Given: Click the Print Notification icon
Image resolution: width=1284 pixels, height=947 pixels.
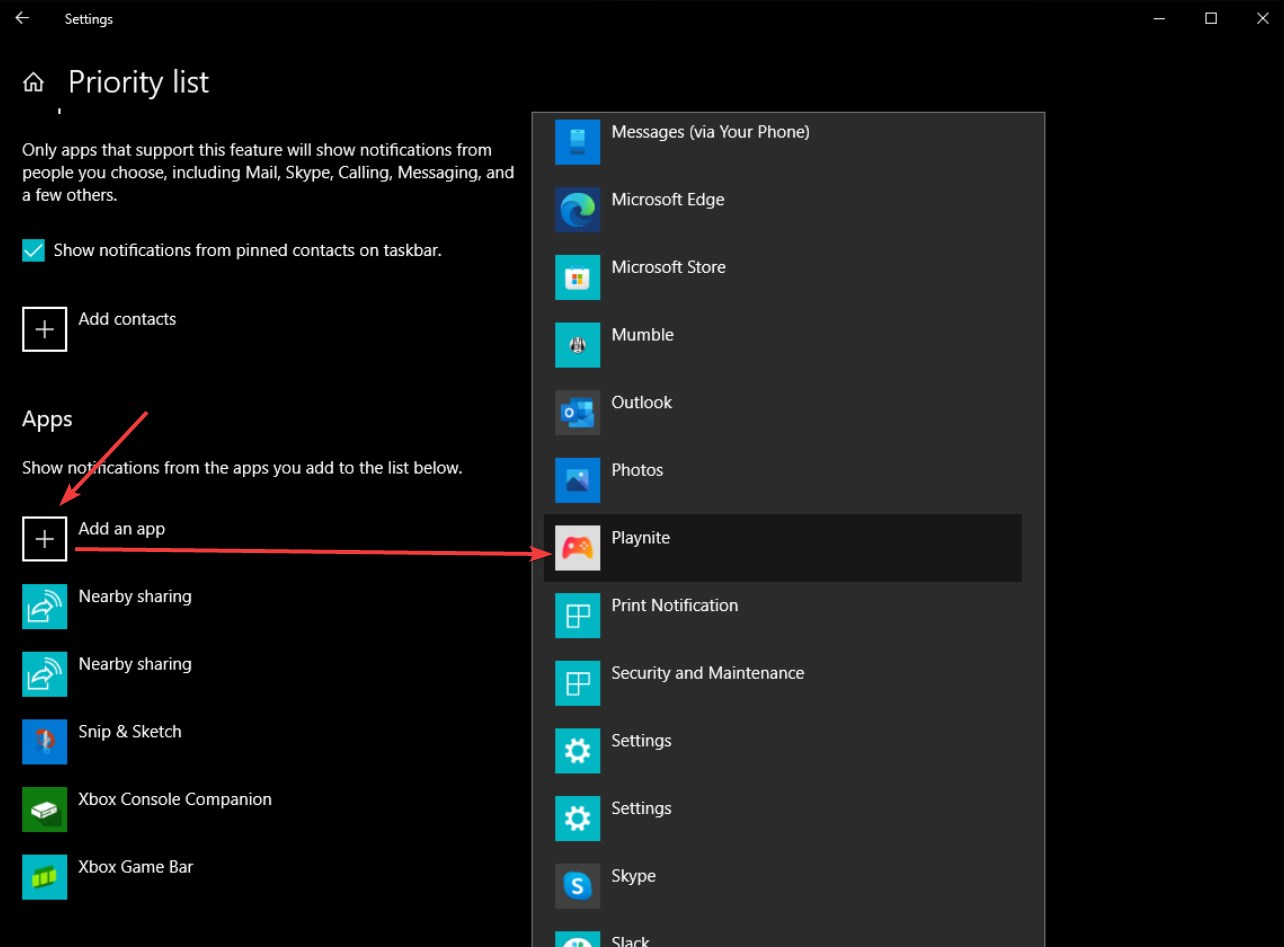Looking at the screenshot, I should [578, 616].
